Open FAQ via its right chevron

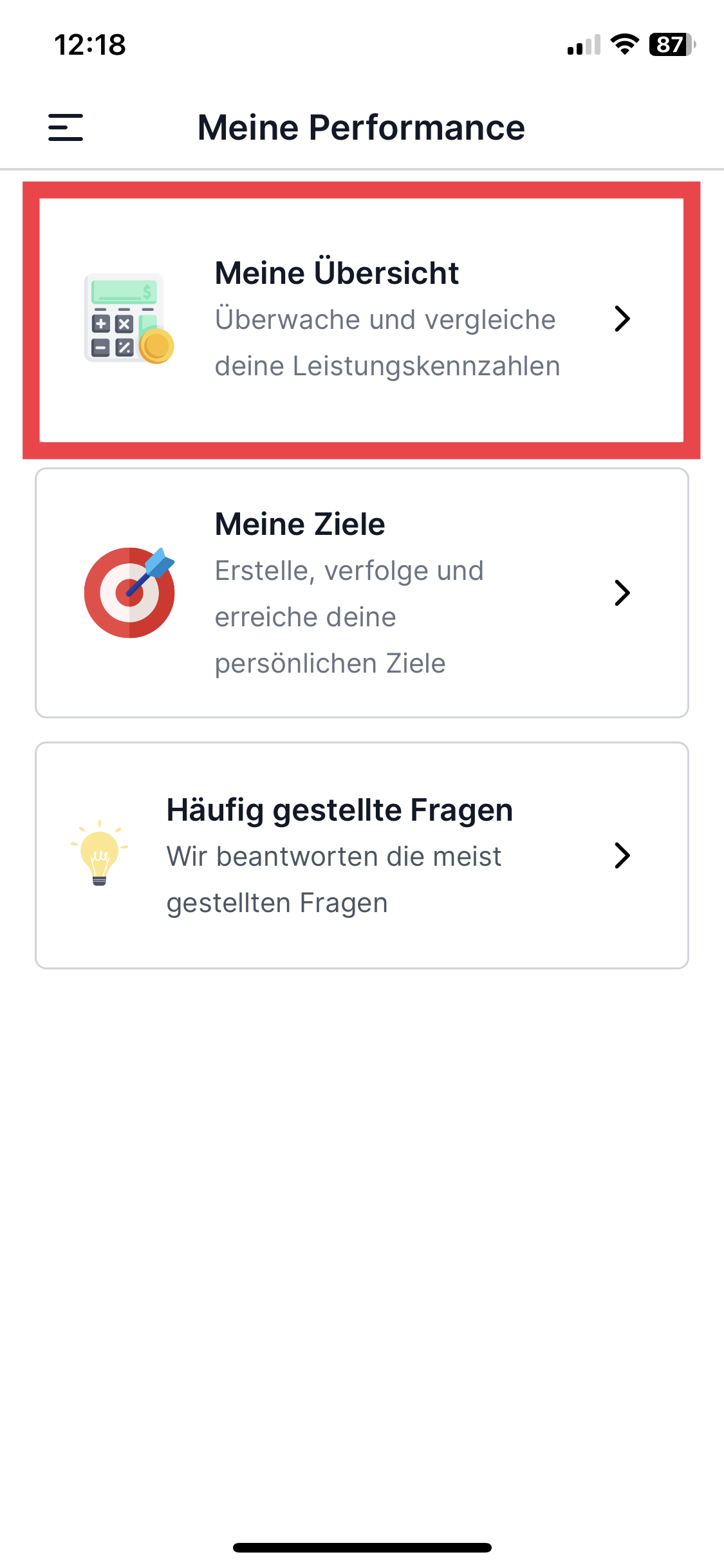pyautogui.click(x=622, y=855)
